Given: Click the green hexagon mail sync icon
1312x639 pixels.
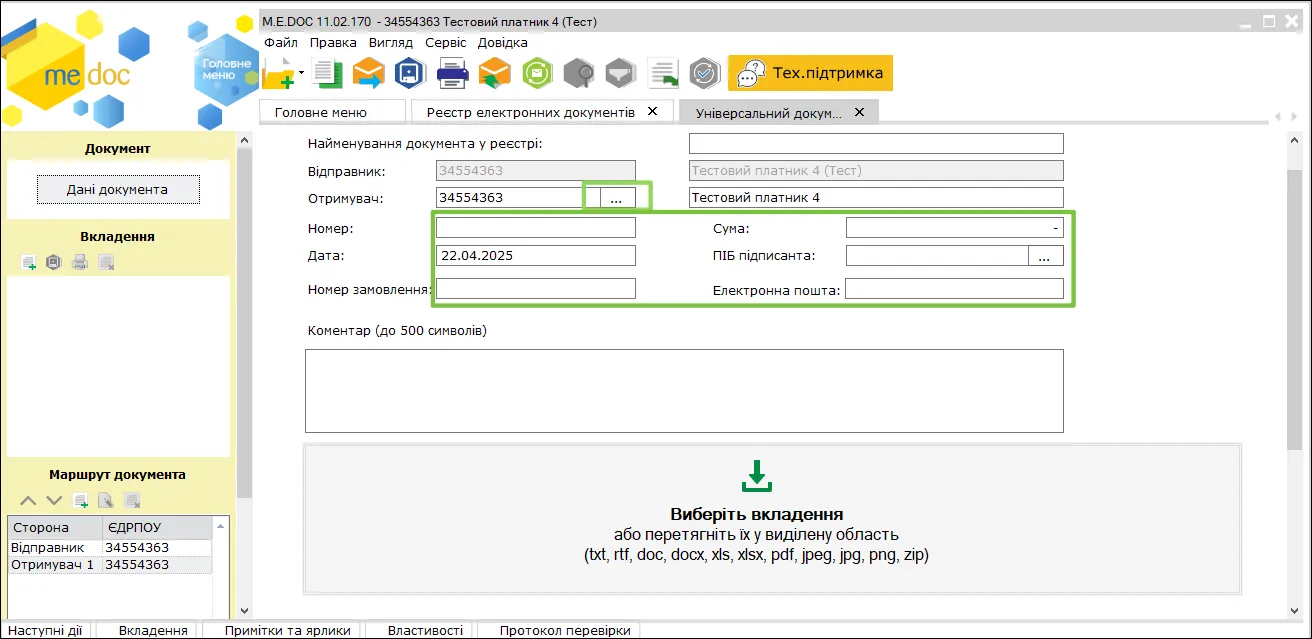Looking at the screenshot, I should pos(537,73).
